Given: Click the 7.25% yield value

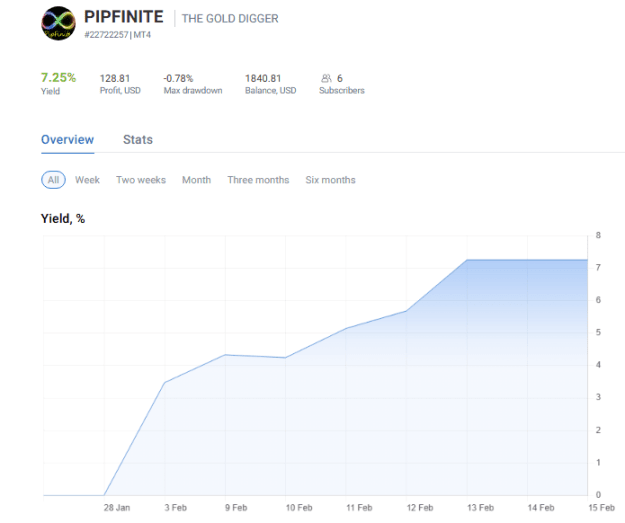Looking at the screenshot, I should (58, 77).
